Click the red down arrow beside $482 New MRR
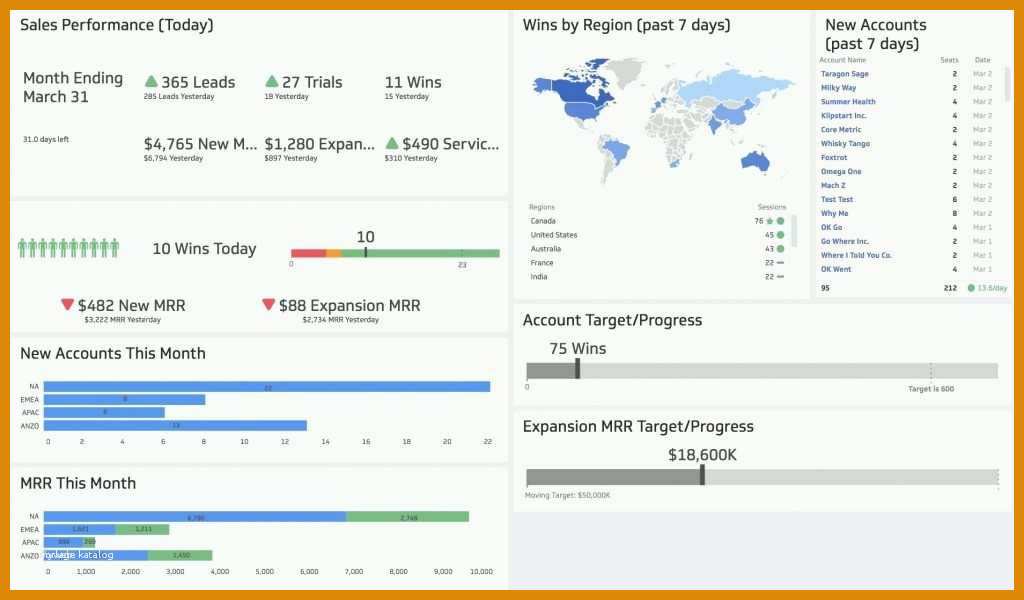Image resolution: width=1024 pixels, height=600 pixels. (67, 304)
